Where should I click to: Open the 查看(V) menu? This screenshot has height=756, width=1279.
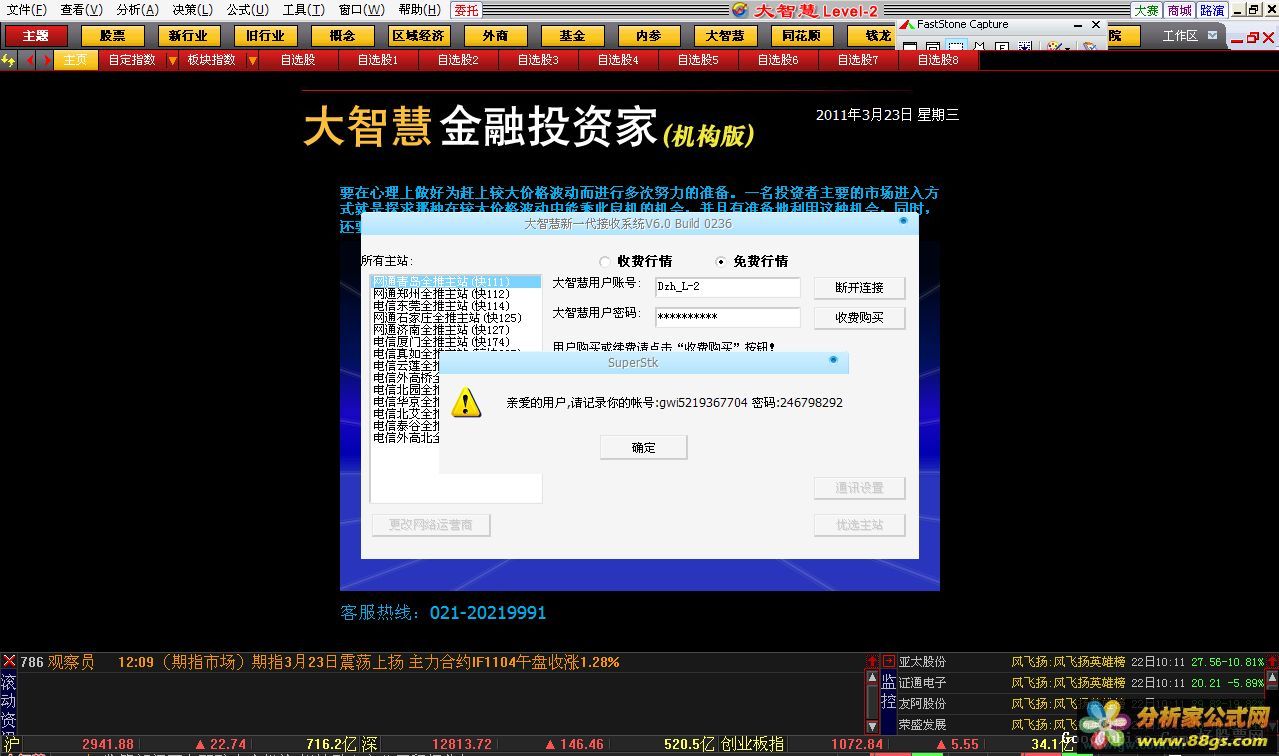coord(81,10)
